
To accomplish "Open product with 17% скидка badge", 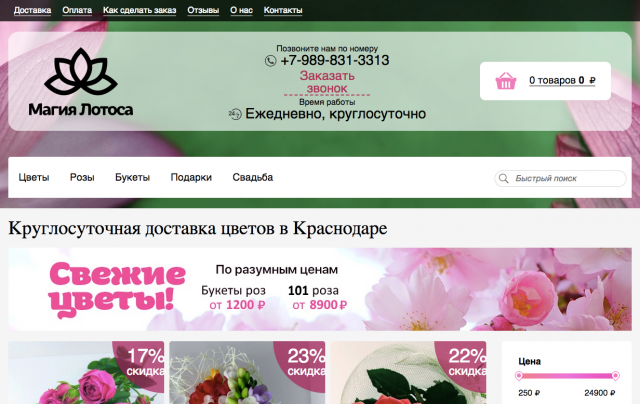I will (86, 373).
